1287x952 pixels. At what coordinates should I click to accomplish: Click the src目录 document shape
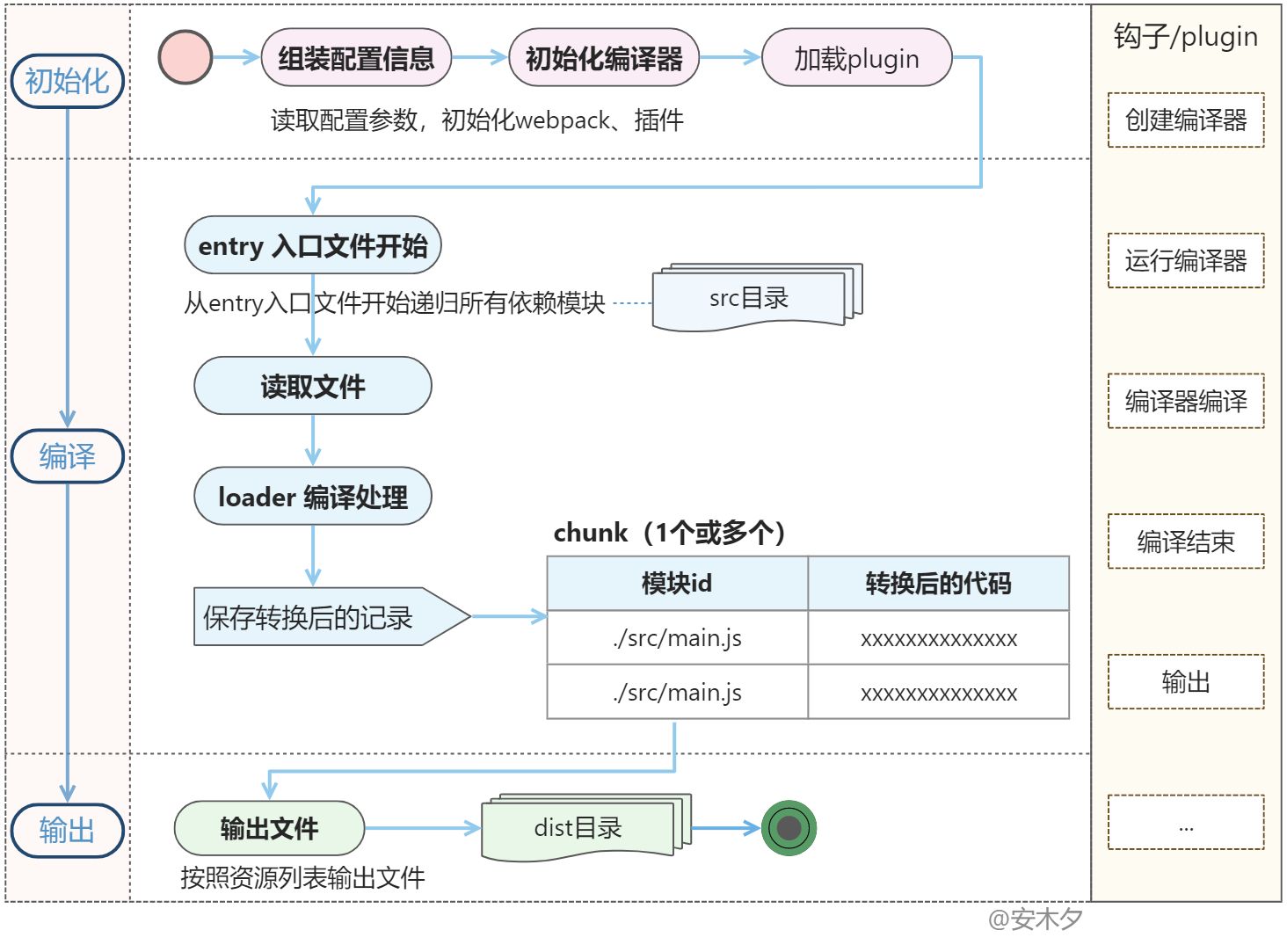click(x=756, y=298)
